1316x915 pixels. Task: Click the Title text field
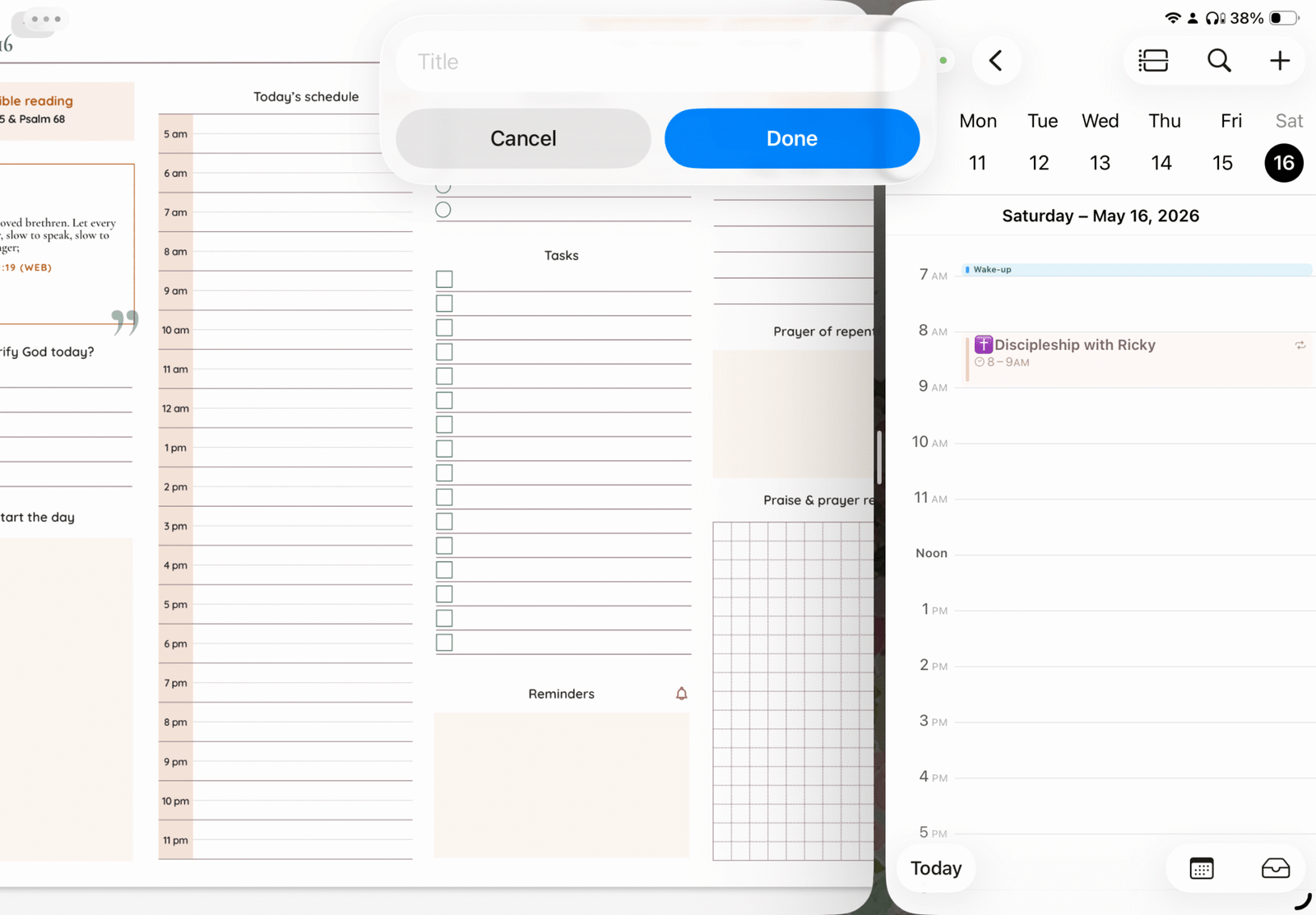pyautogui.click(x=657, y=62)
